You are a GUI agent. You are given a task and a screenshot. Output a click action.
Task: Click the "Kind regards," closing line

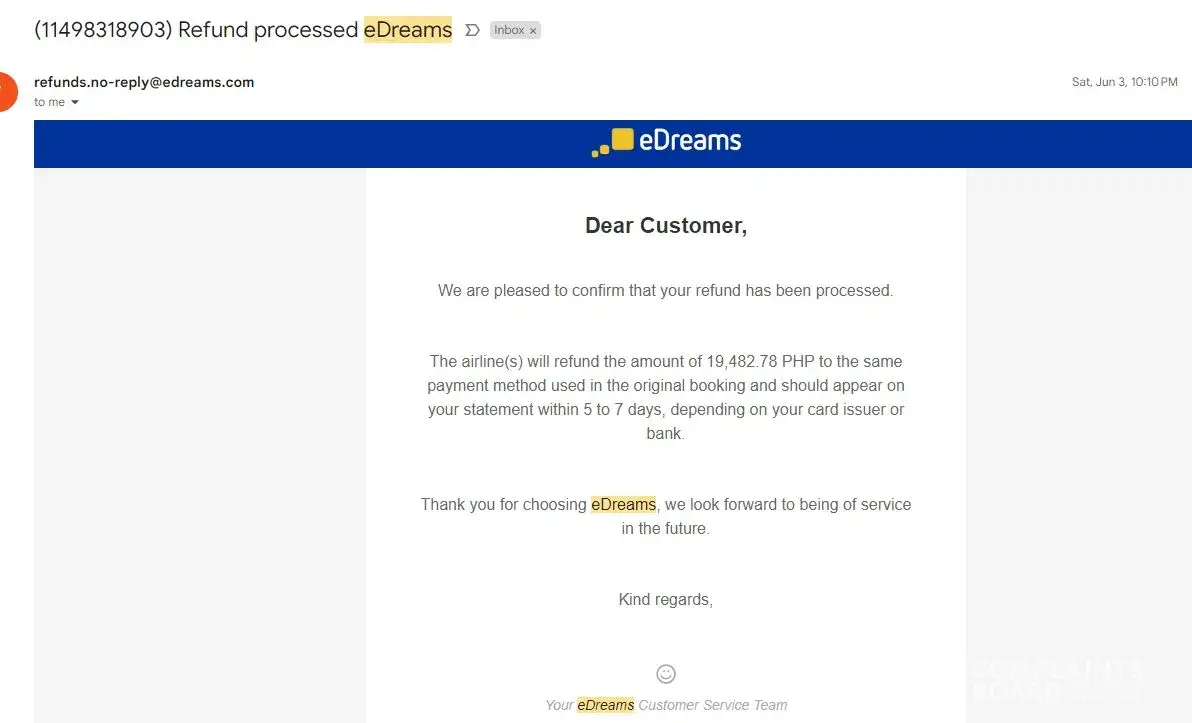pos(666,600)
